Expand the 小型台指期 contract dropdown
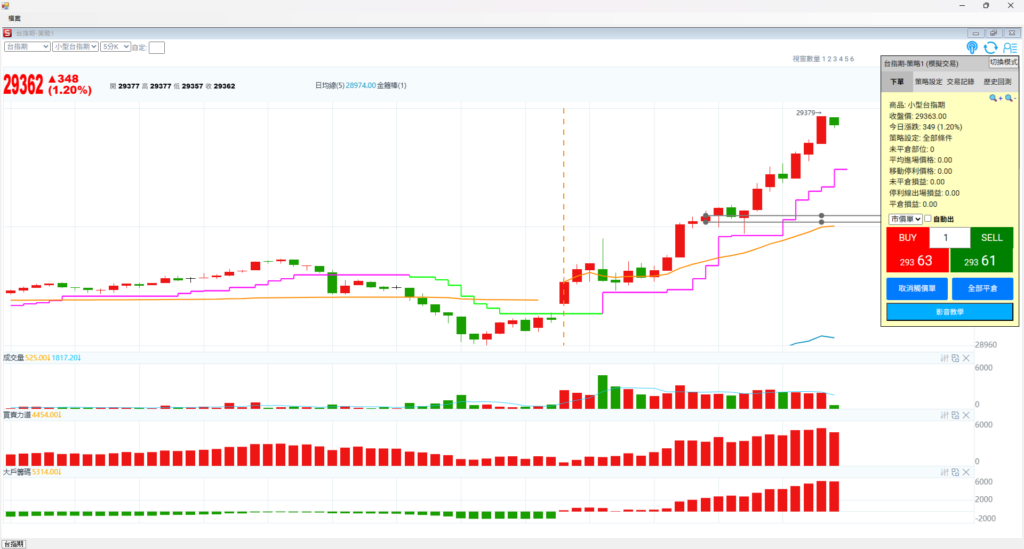 [x=76, y=47]
